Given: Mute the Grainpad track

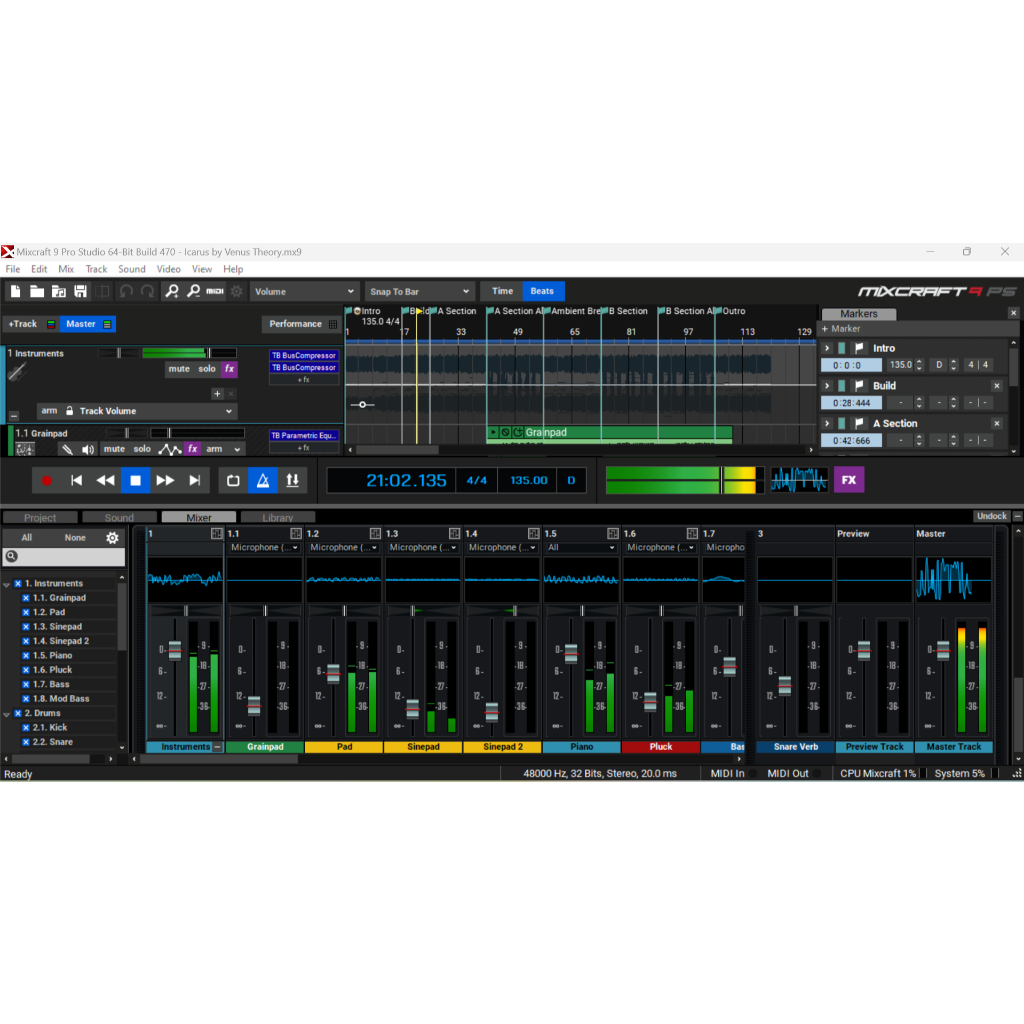Looking at the screenshot, I should click(x=114, y=449).
